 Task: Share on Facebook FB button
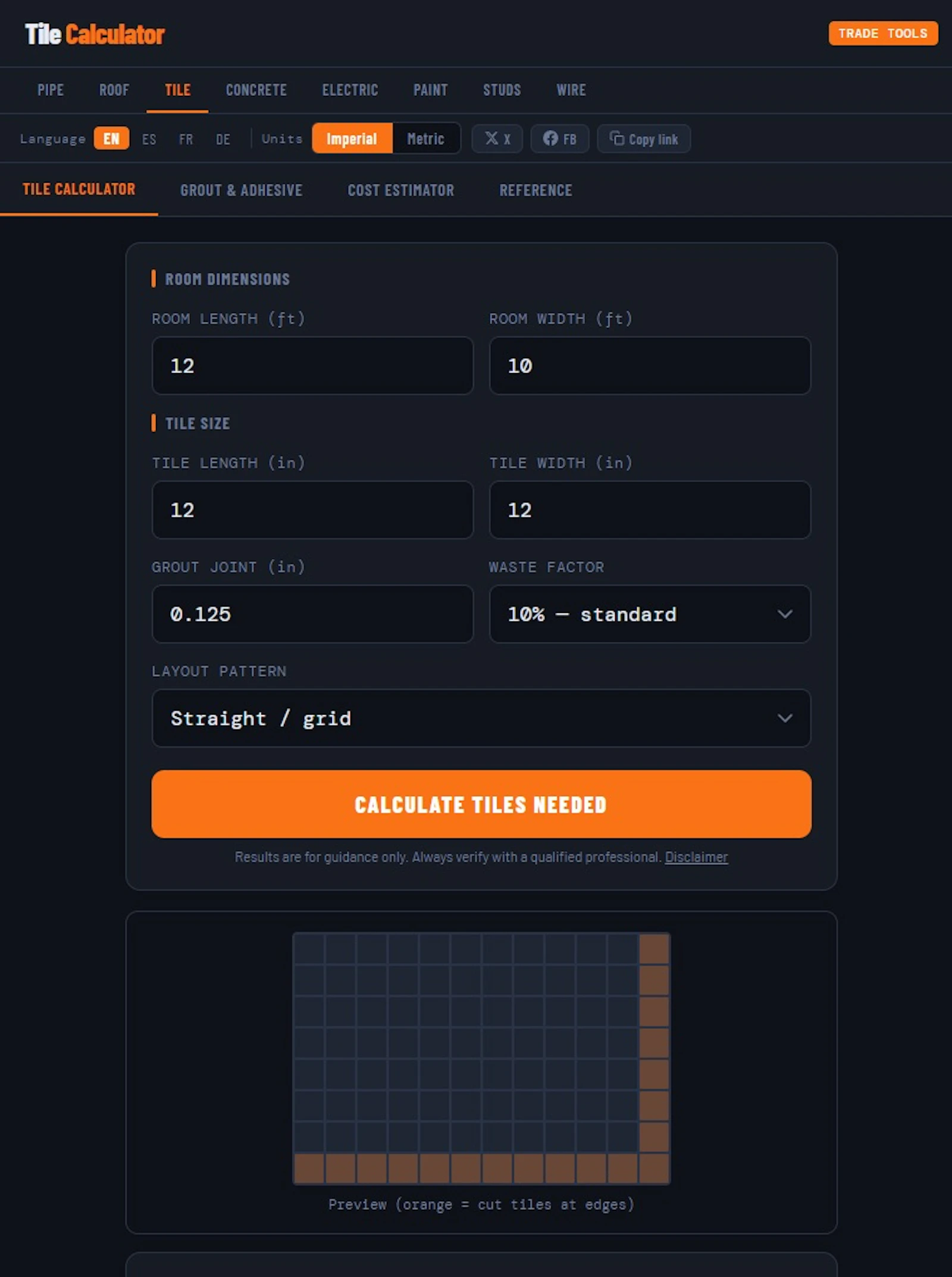click(560, 139)
